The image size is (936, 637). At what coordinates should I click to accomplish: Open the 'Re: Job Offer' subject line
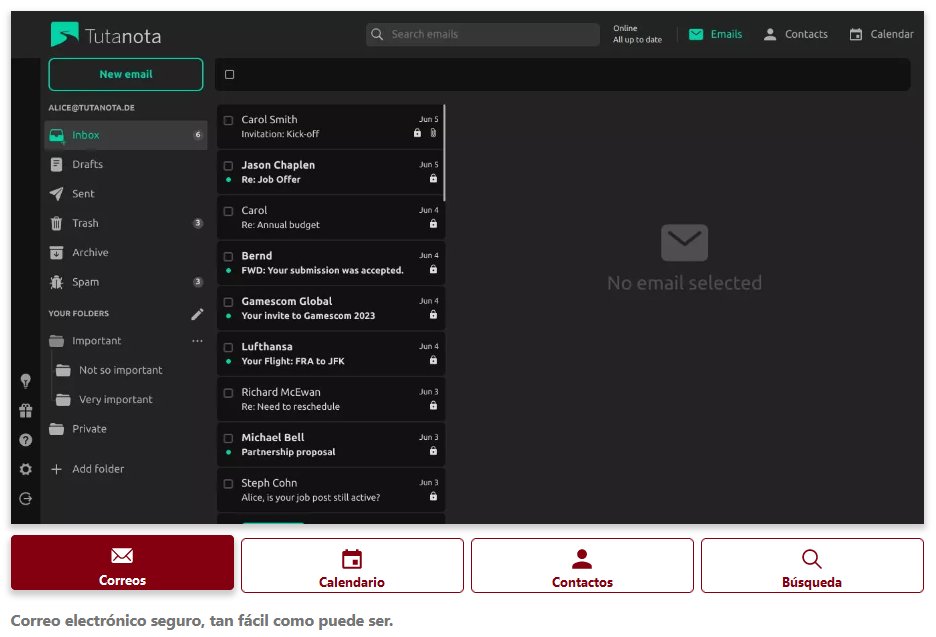pos(270,179)
